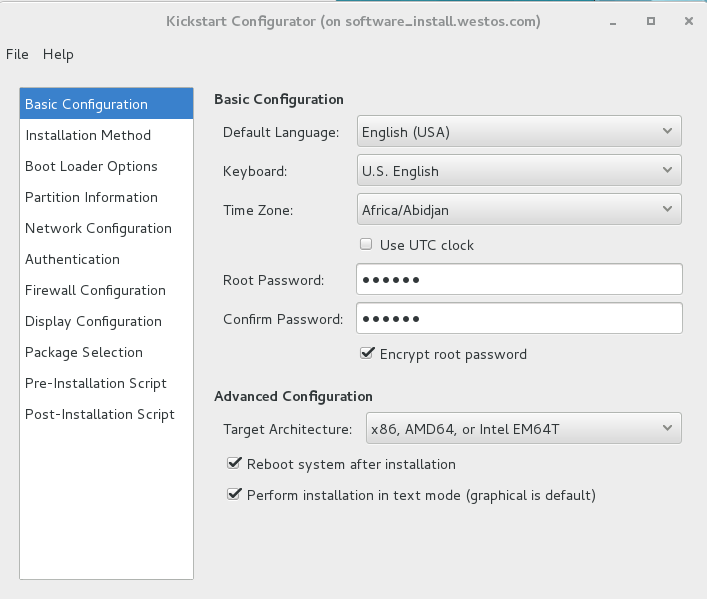Toggle text mode installation checkbox
Image resolution: width=707 pixels, height=599 pixels.
(234, 494)
